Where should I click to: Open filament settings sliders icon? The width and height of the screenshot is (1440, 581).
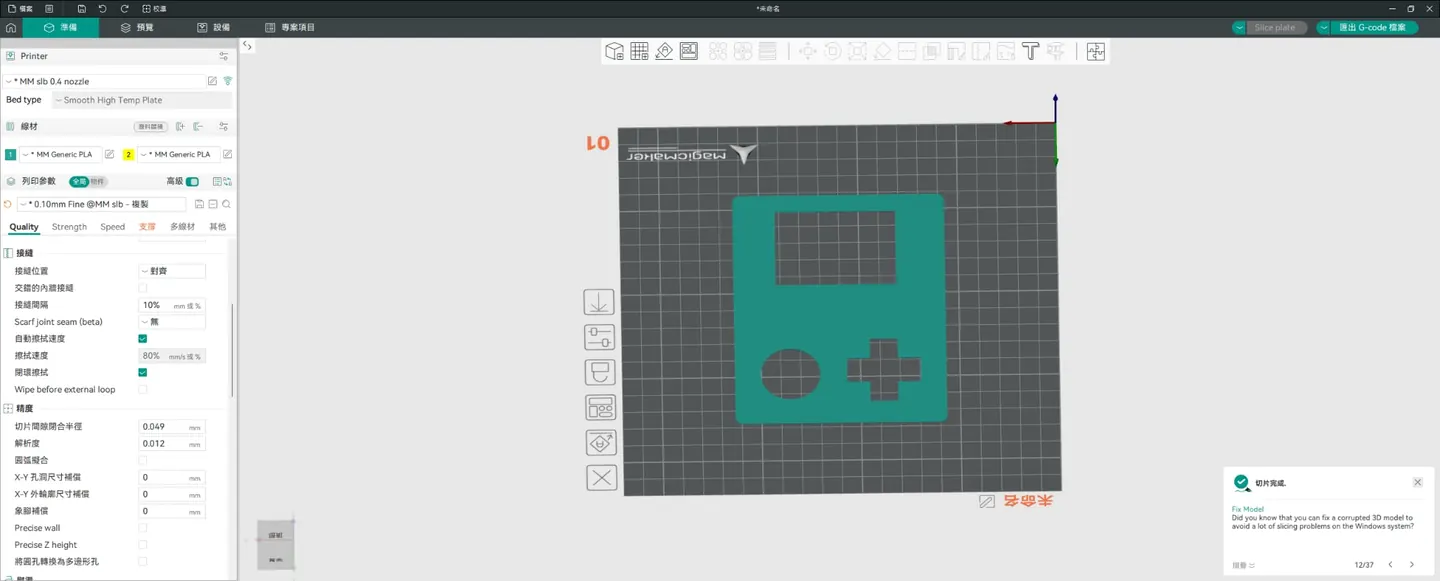click(x=223, y=127)
